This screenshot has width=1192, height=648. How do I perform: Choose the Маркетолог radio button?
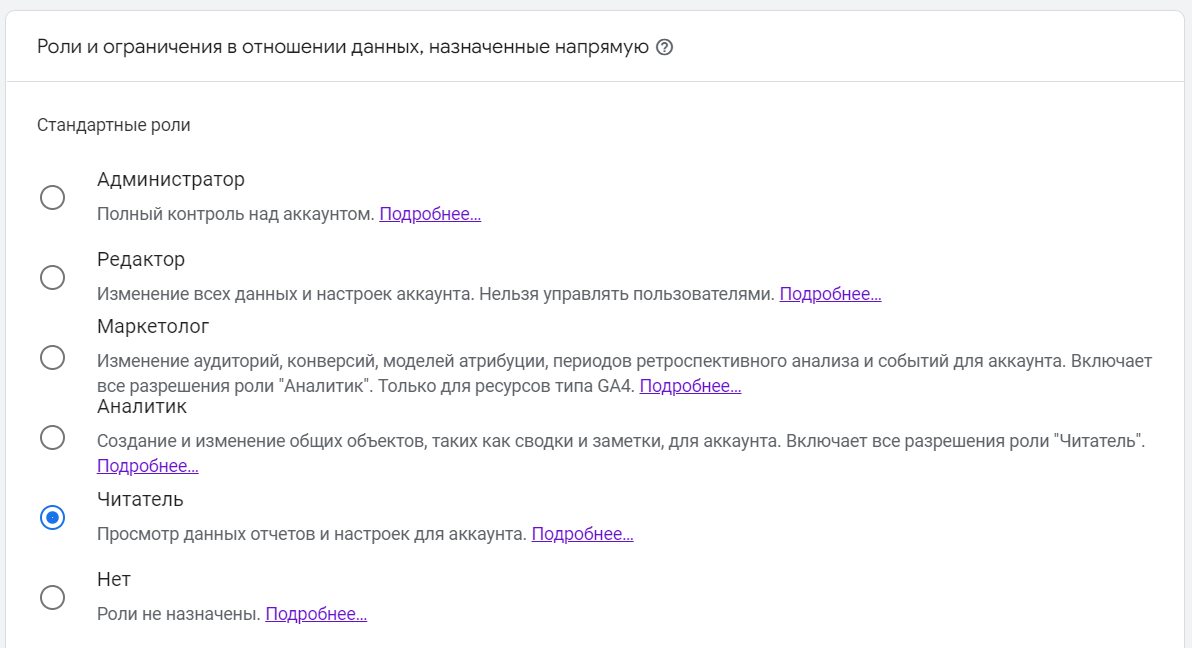[52, 357]
